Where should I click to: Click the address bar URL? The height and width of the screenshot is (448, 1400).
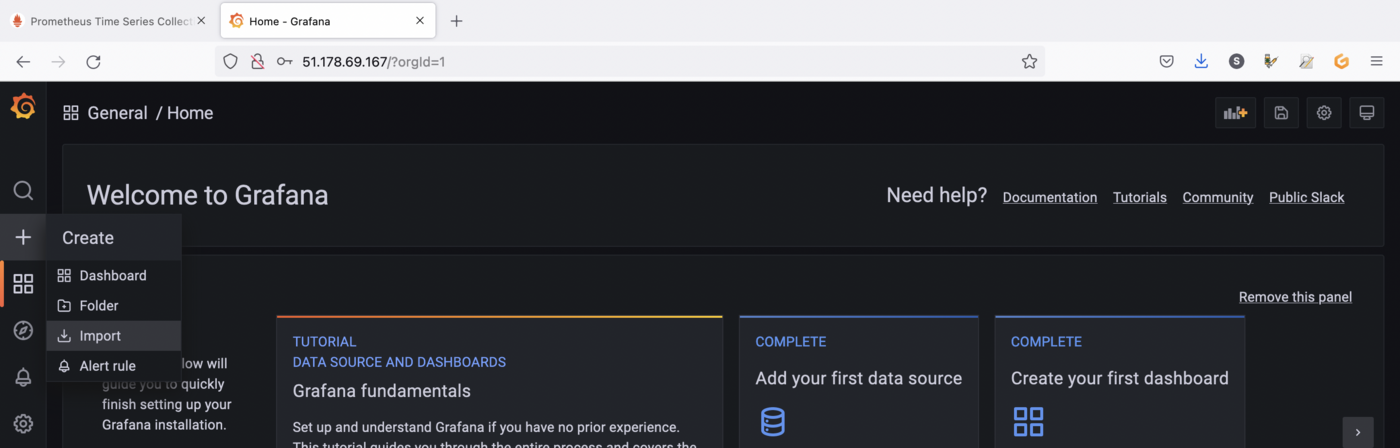pos(373,62)
